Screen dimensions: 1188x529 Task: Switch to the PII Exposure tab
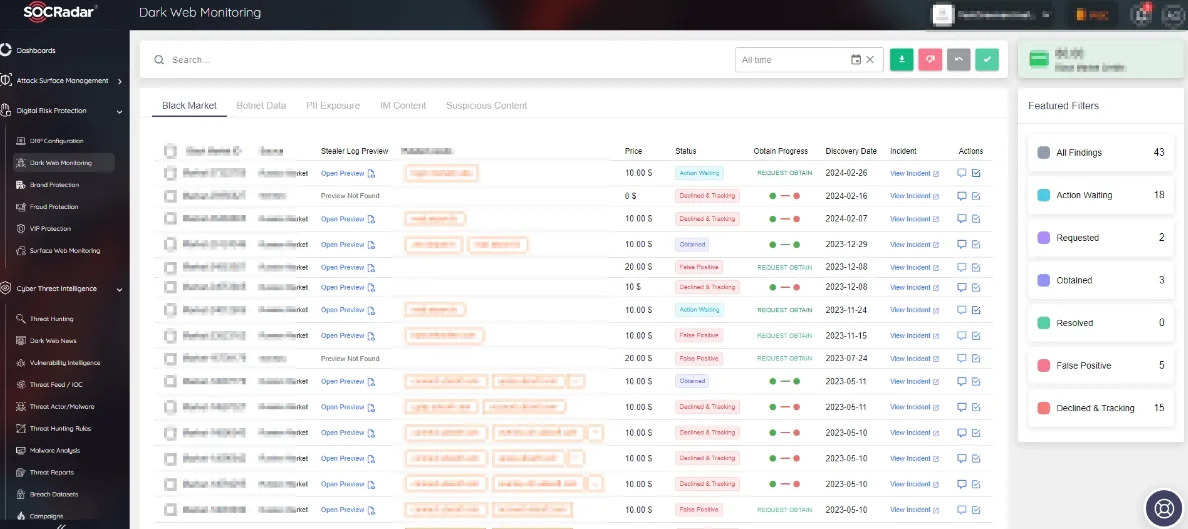333,105
